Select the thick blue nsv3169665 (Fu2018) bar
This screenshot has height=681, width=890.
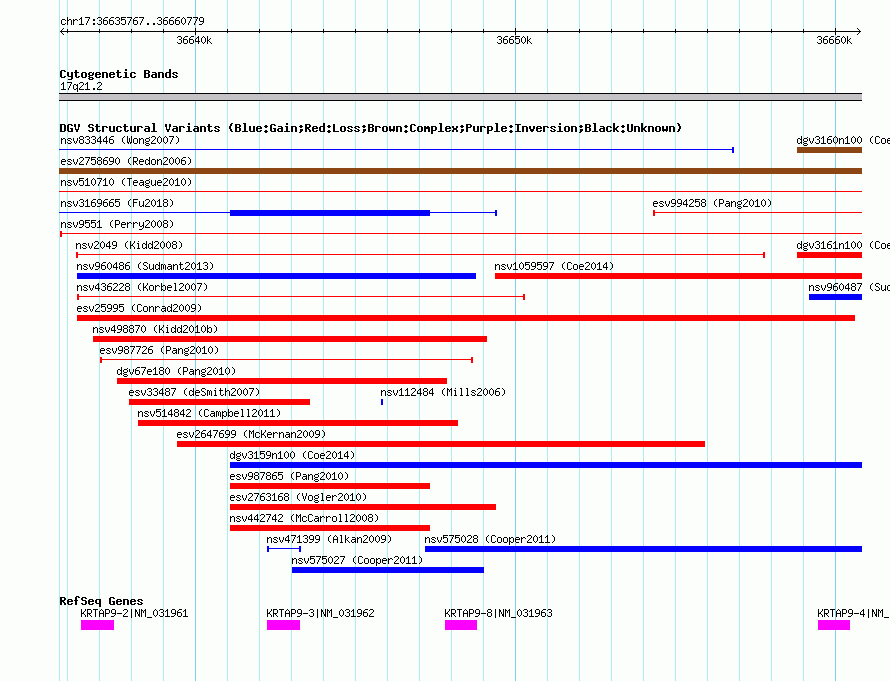(330, 213)
